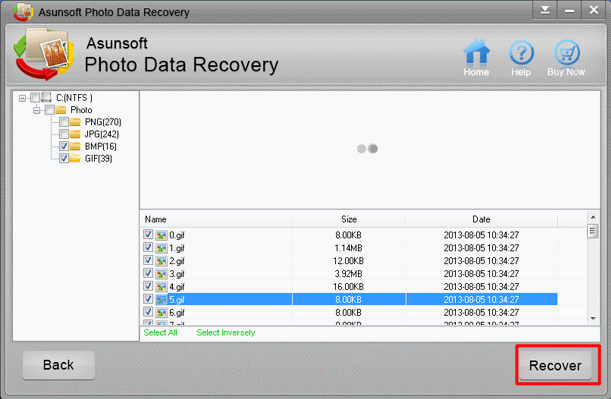
Task: Uncheck the 6.gif file checkbox
Action: (x=148, y=312)
